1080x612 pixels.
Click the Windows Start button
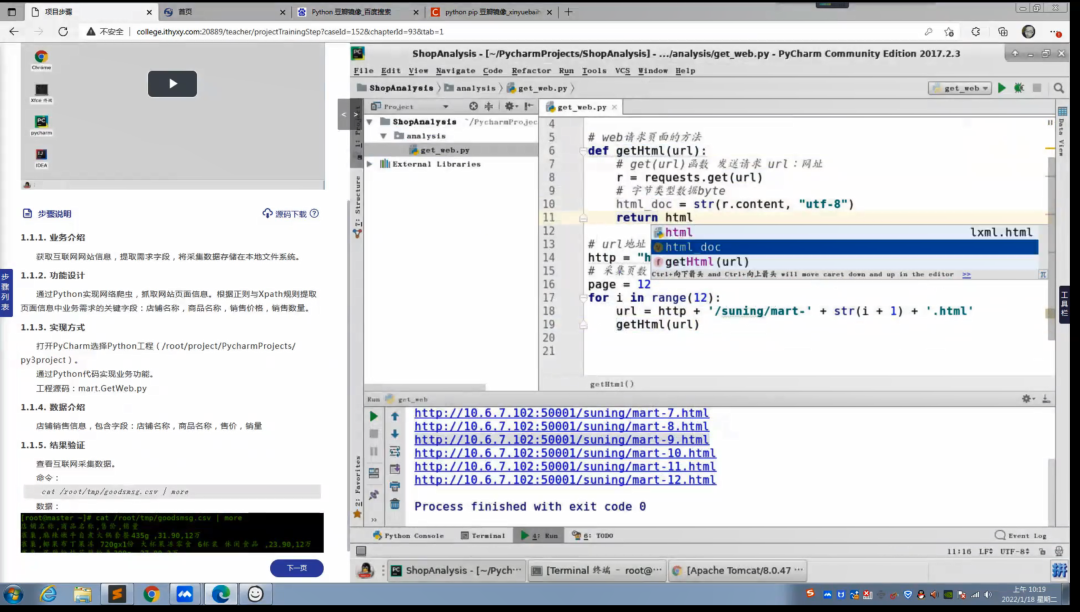click(13, 593)
